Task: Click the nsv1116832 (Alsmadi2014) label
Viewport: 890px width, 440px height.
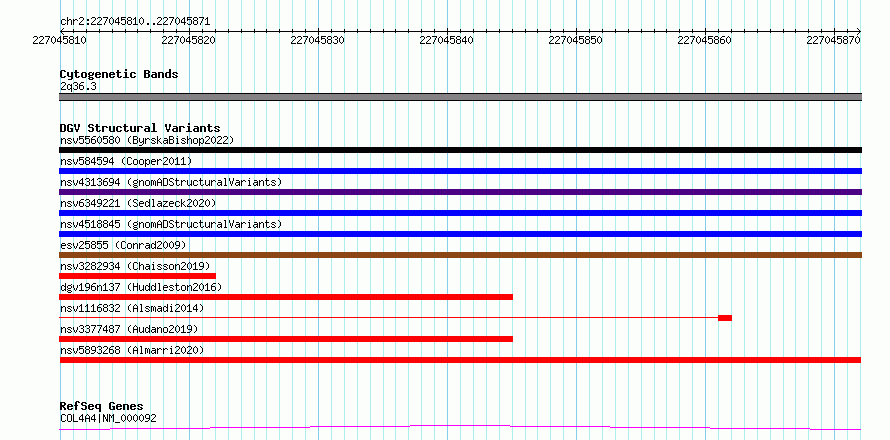Action: [132, 308]
